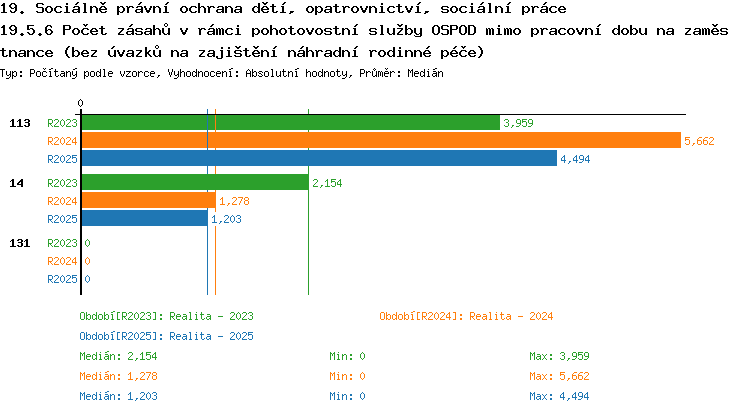Click the green R2023 bar for group 113
The width and height of the screenshot is (750, 414).
tap(291, 123)
